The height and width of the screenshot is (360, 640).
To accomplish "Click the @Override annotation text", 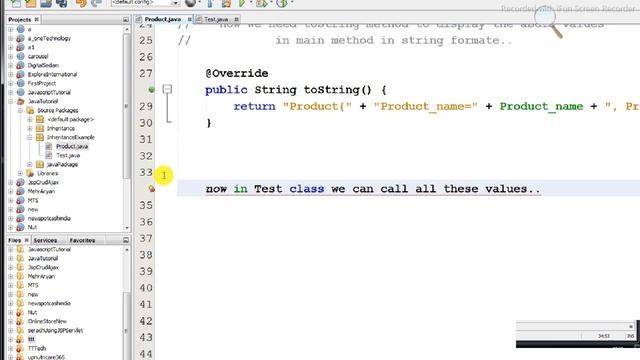I will pyautogui.click(x=237, y=73).
